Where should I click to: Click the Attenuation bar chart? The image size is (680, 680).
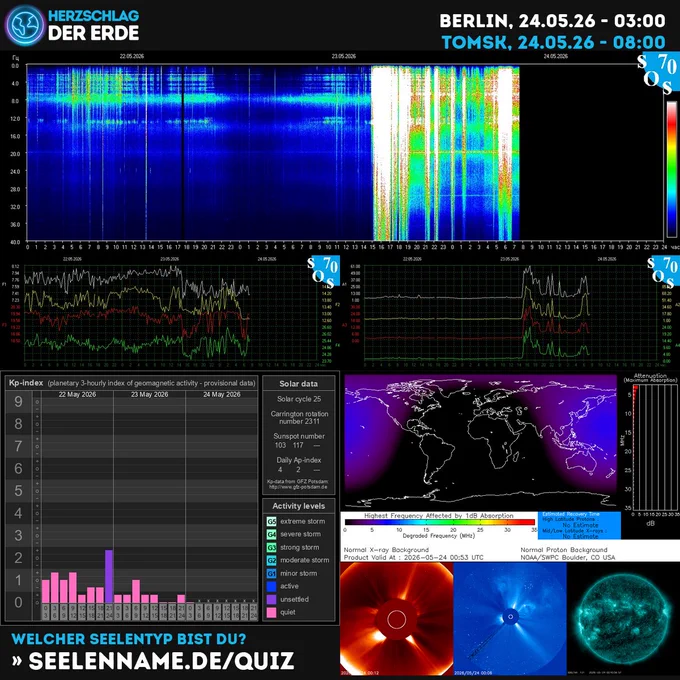[655, 447]
